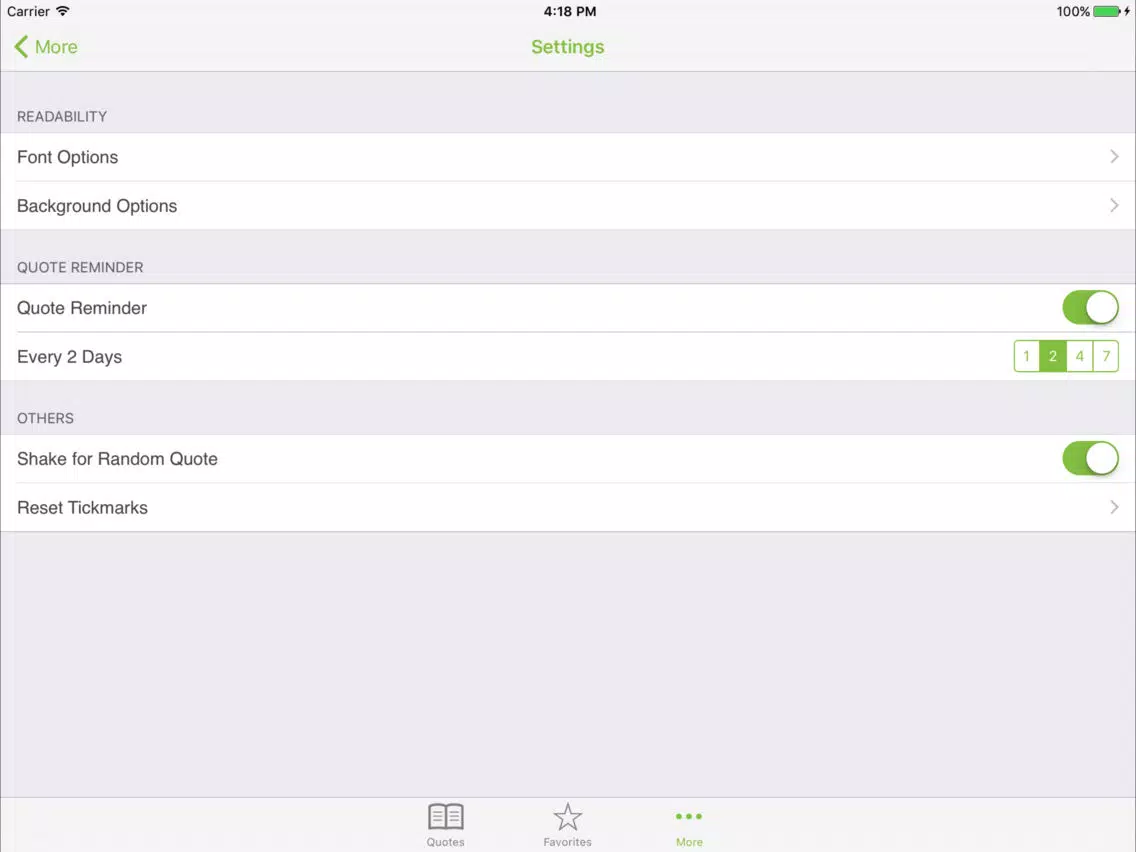The width and height of the screenshot is (1136, 852).
Task: Switch to the Favorites tab label
Action: (x=567, y=842)
